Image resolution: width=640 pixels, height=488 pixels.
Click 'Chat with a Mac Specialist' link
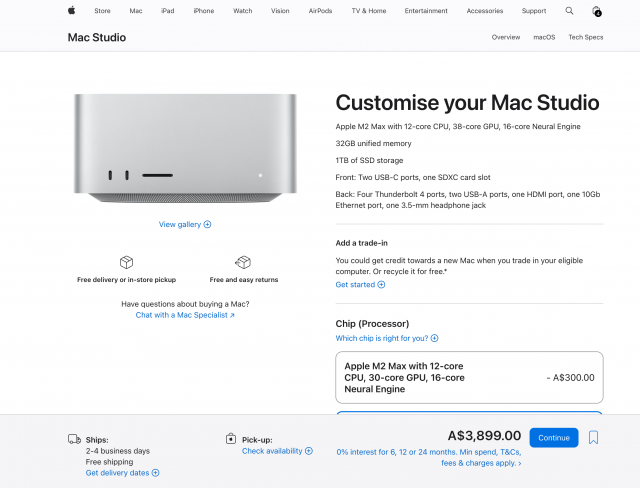(185, 315)
